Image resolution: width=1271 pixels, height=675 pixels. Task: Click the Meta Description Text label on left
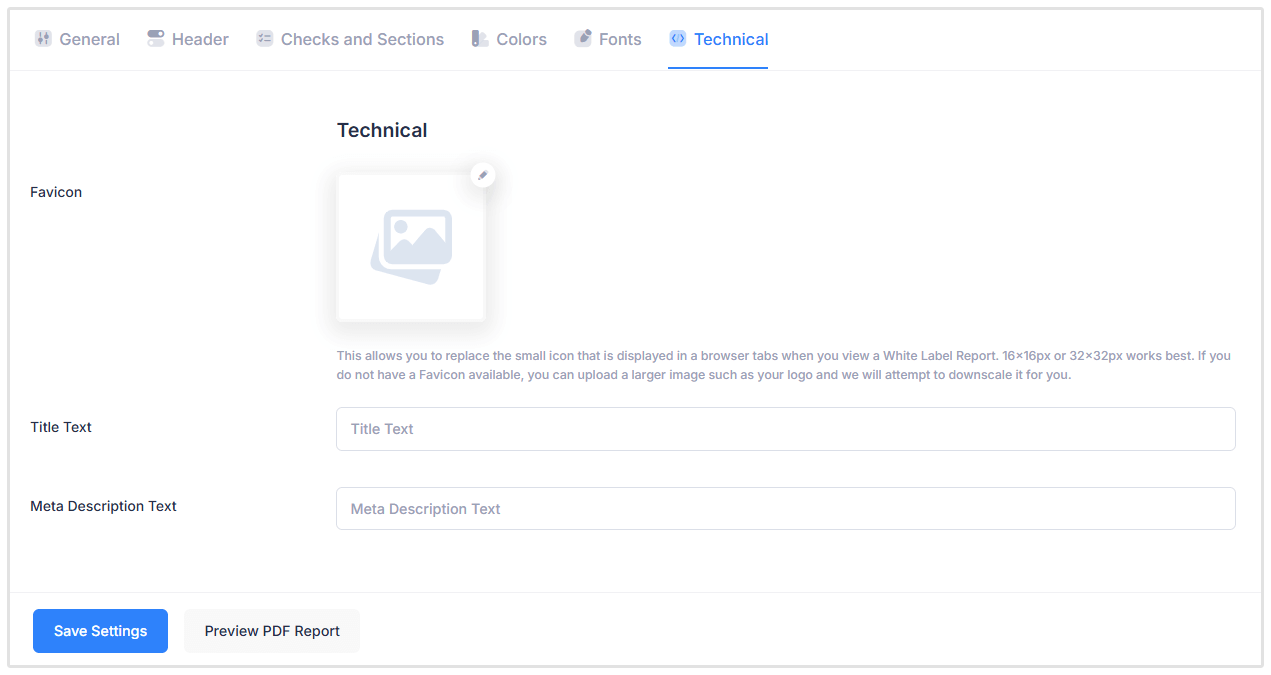click(x=103, y=506)
